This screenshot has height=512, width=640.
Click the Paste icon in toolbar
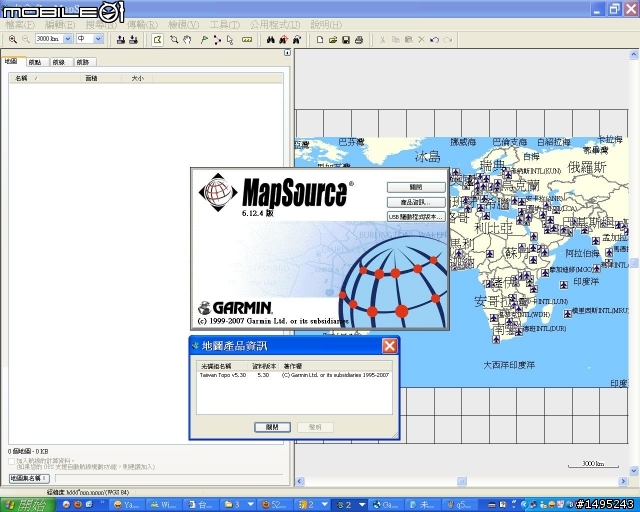[408, 39]
